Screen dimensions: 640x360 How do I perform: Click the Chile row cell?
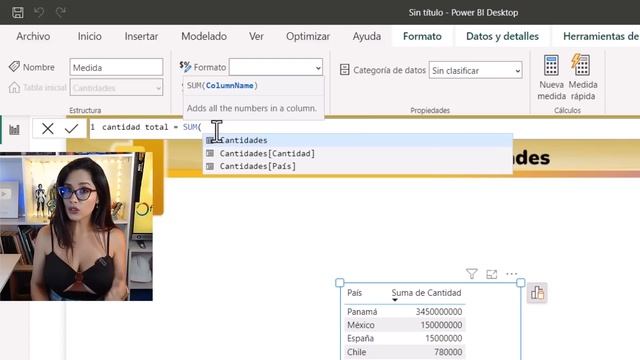click(356, 352)
